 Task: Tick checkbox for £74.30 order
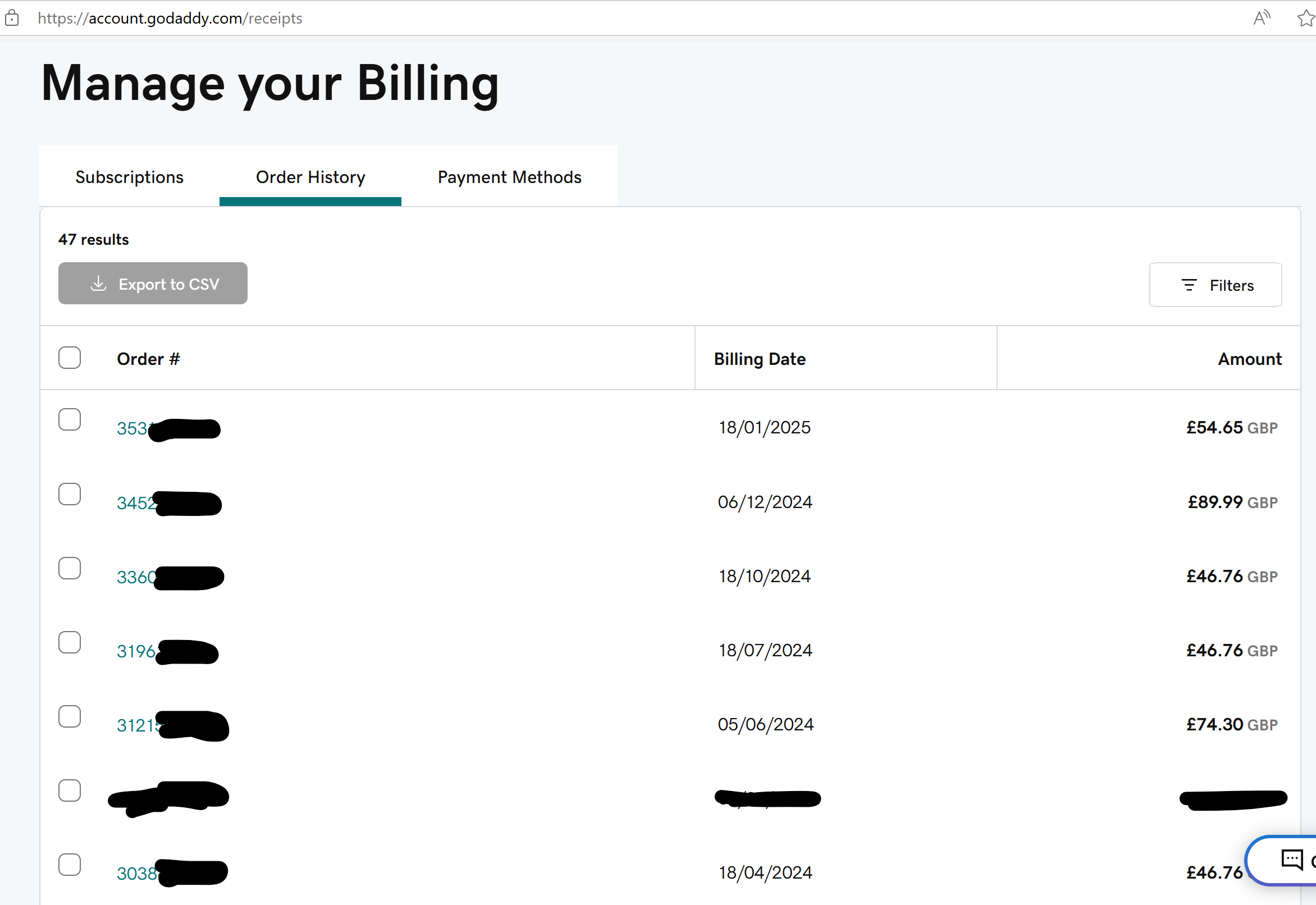click(70, 717)
